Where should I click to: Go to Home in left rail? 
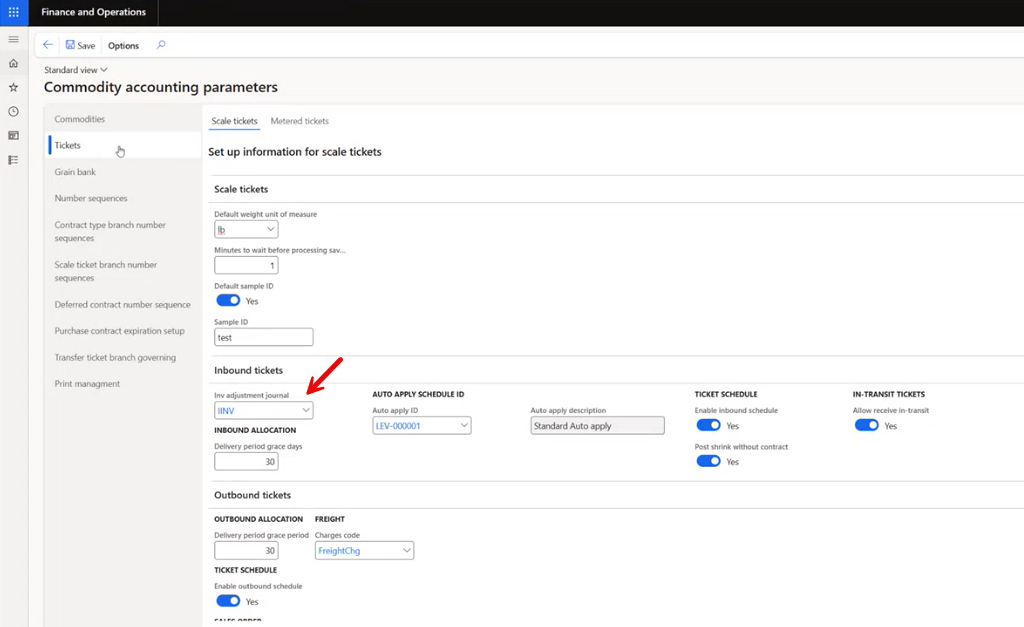13,63
